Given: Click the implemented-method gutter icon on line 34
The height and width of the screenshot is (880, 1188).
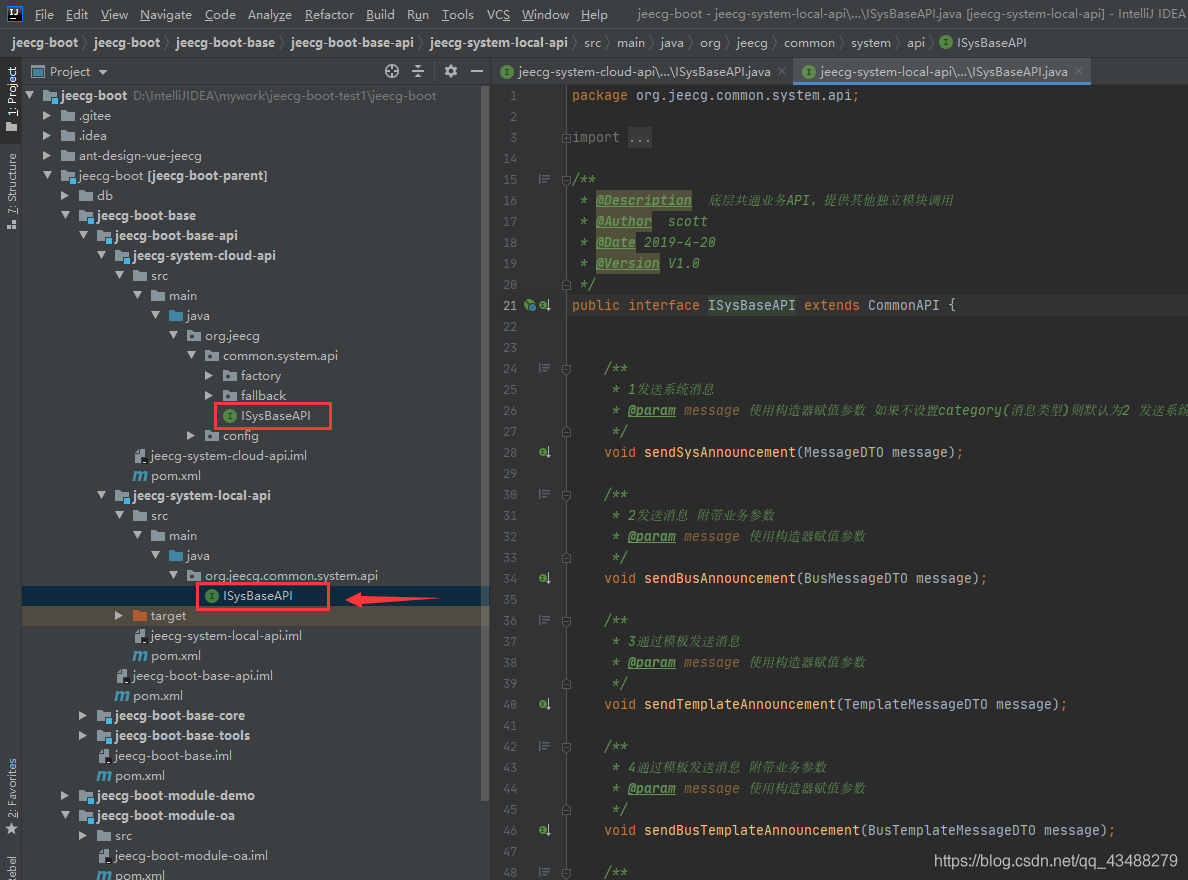Looking at the screenshot, I should click(545, 578).
